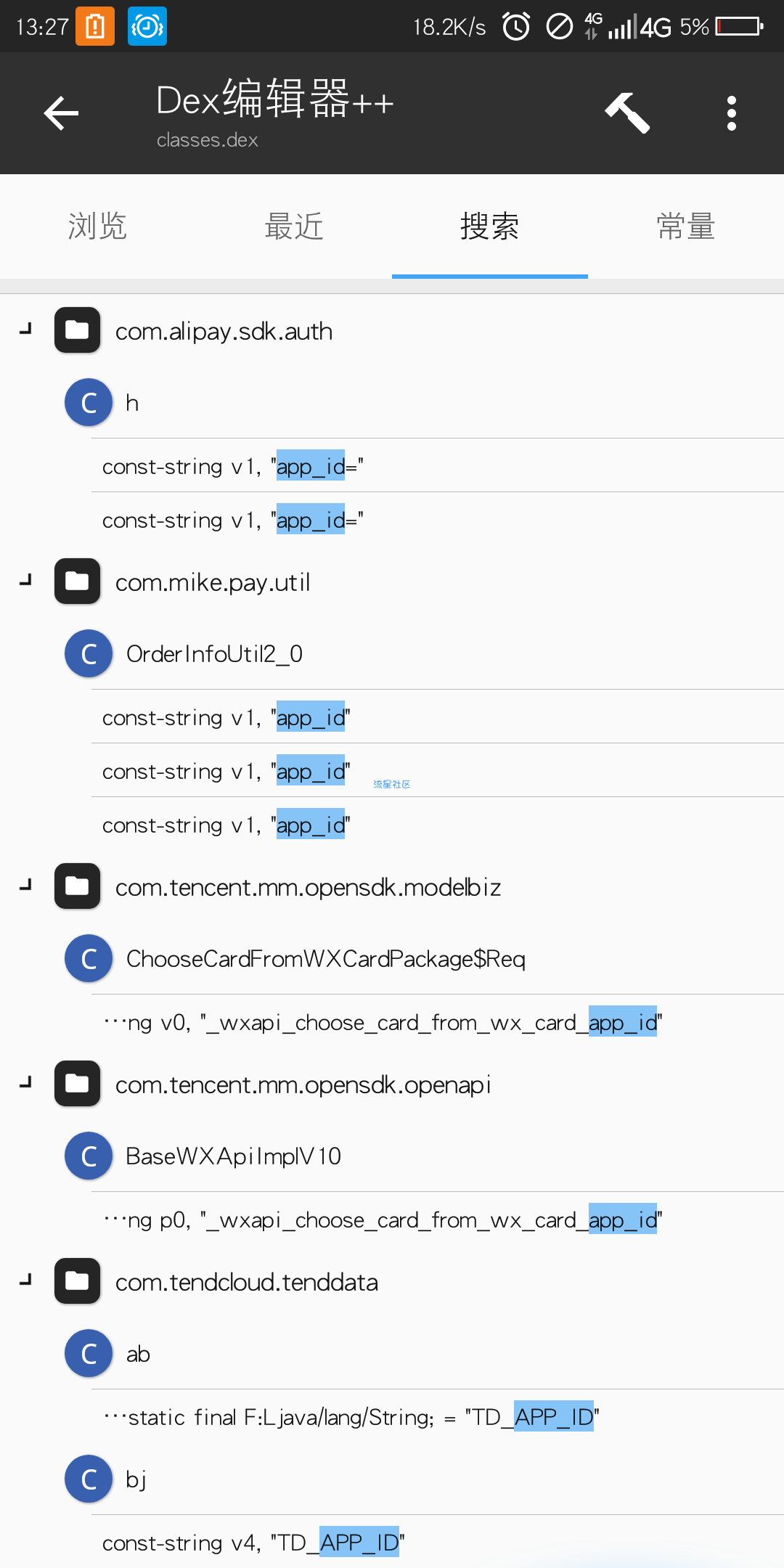Open the TD_APP_ID static final field result
This screenshot has width=784, height=1568.
[x=438, y=1416]
